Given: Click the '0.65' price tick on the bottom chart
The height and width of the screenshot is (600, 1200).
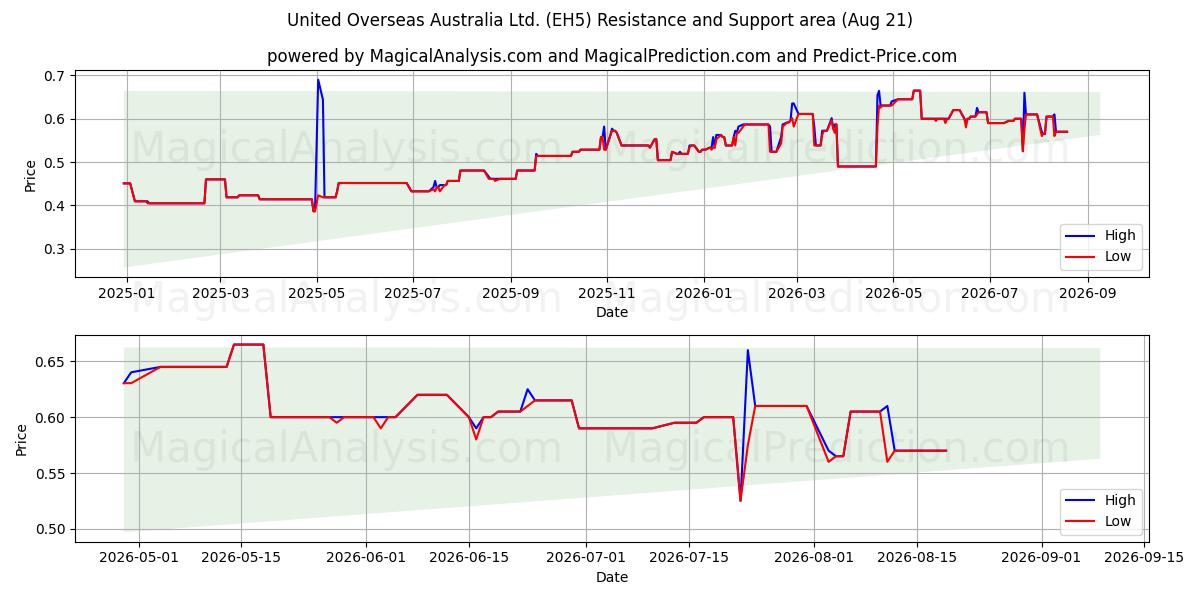Looking at the screenshot, I should pos(51,361).
